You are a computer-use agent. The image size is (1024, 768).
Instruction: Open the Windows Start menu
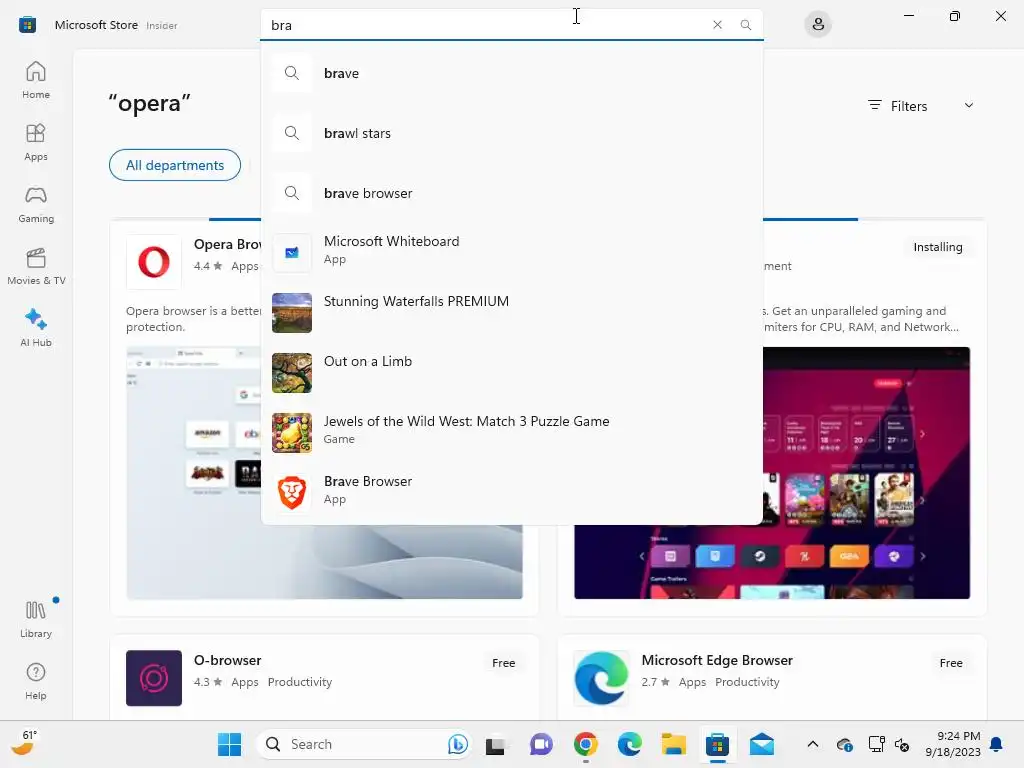(x=229, y=744)
